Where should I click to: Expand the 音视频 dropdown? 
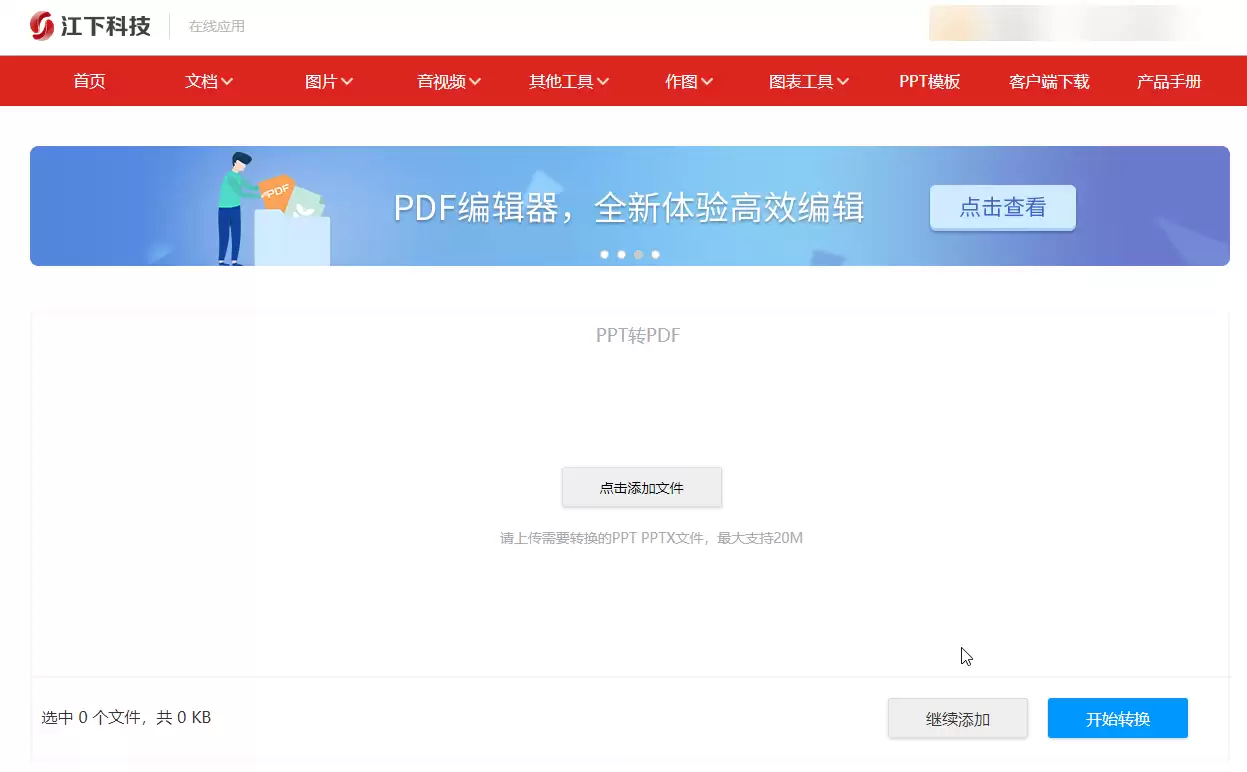tap(447, 81)
